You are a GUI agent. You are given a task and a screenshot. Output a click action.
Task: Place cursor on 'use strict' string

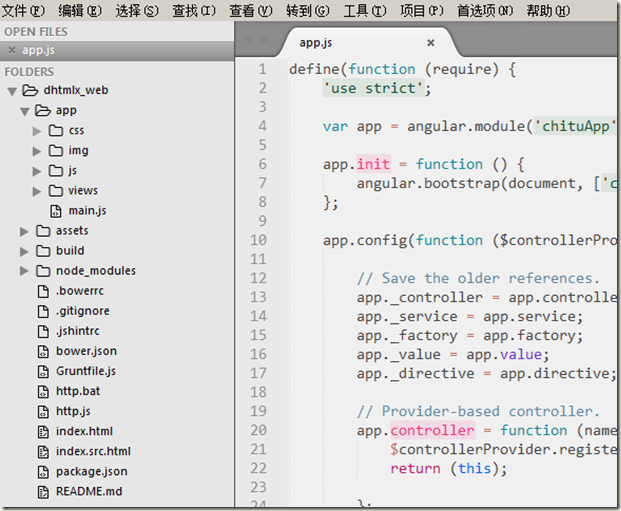coord(373,88)
